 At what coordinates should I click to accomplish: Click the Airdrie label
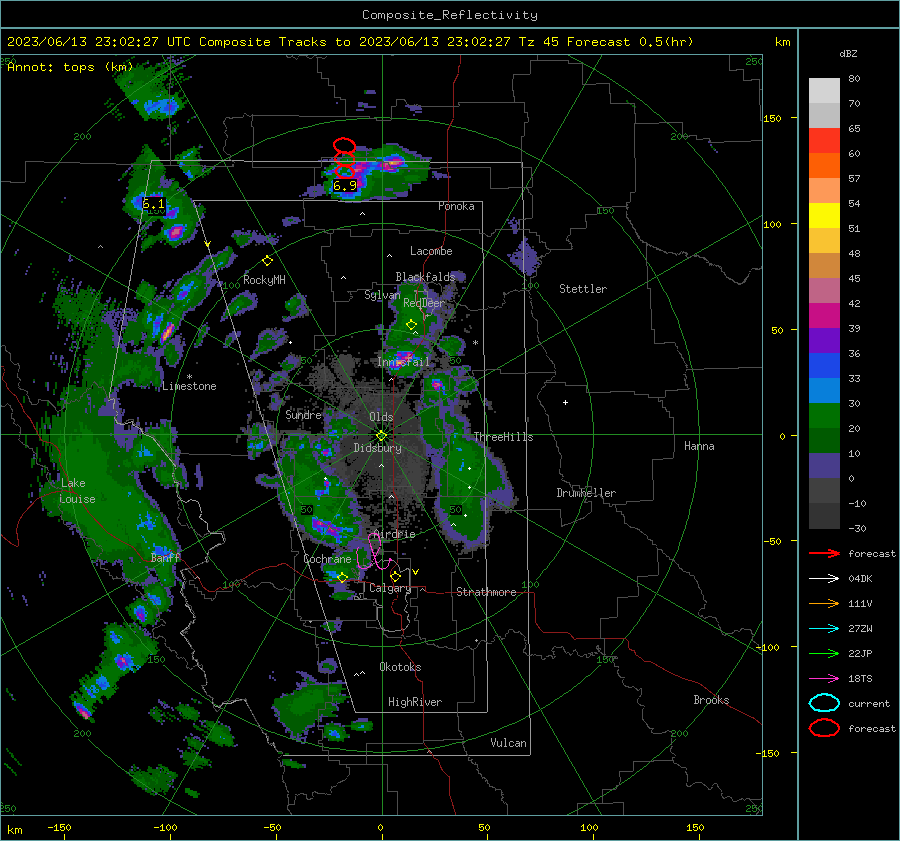(x=395, y=534)
